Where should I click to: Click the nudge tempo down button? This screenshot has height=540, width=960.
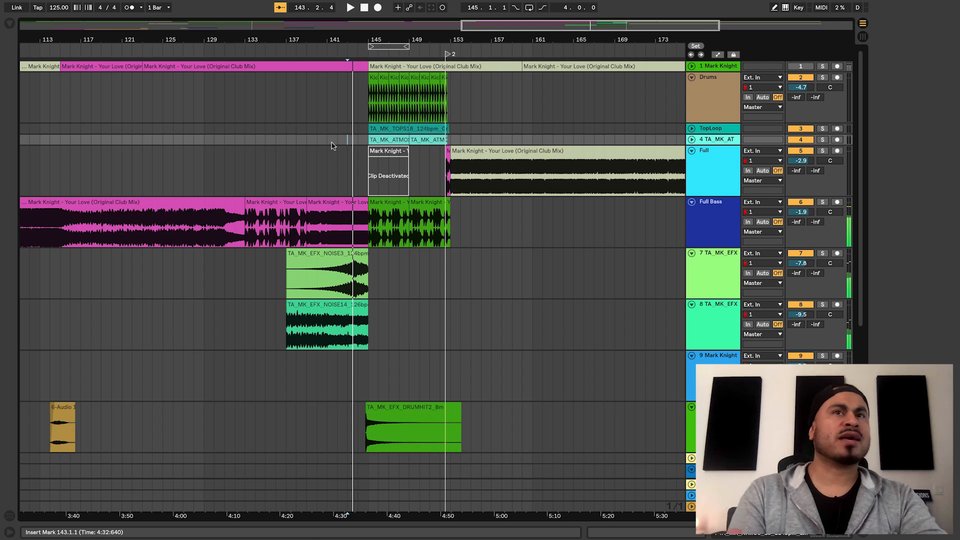77,7
